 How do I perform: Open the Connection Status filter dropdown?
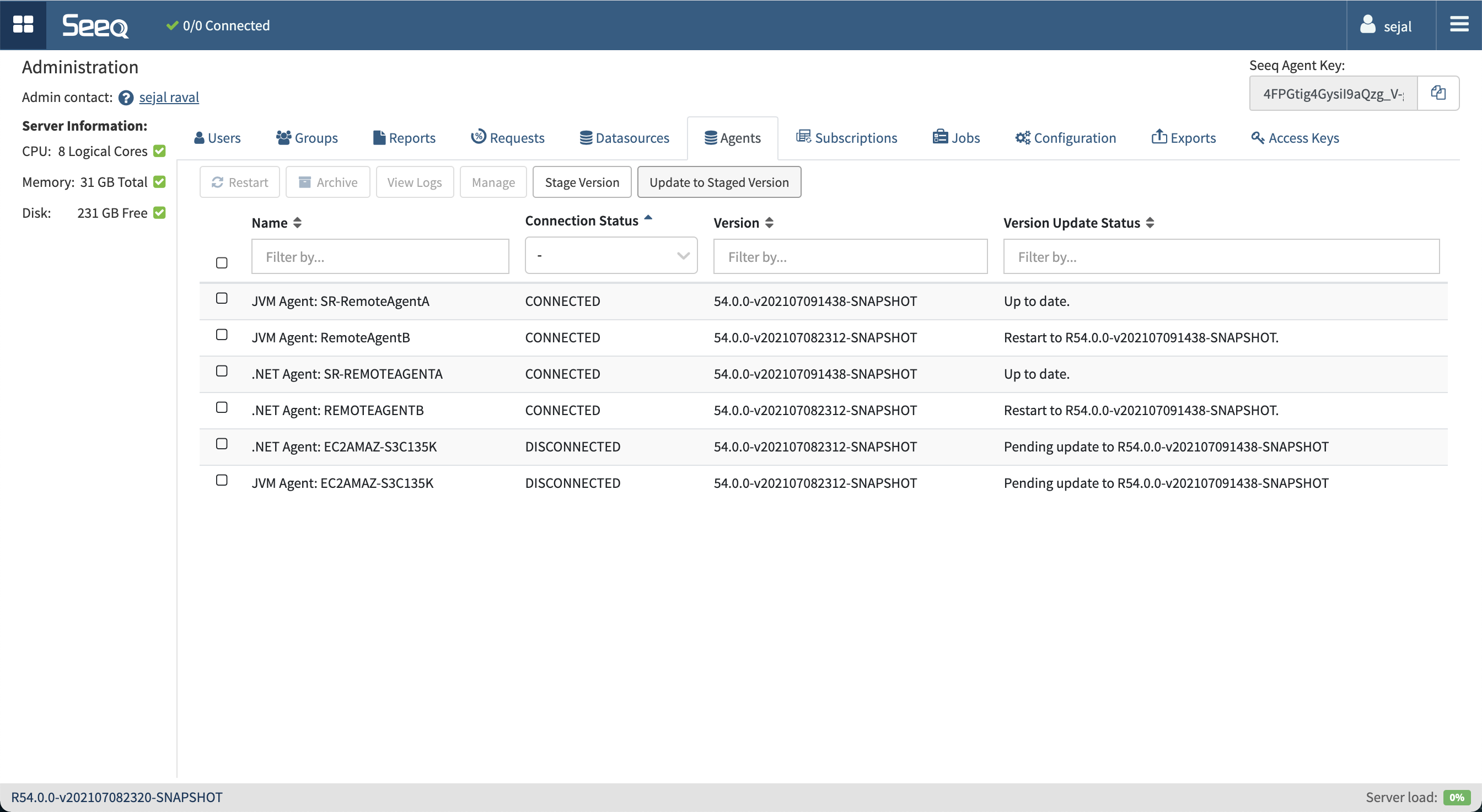[x=610, y=255]
